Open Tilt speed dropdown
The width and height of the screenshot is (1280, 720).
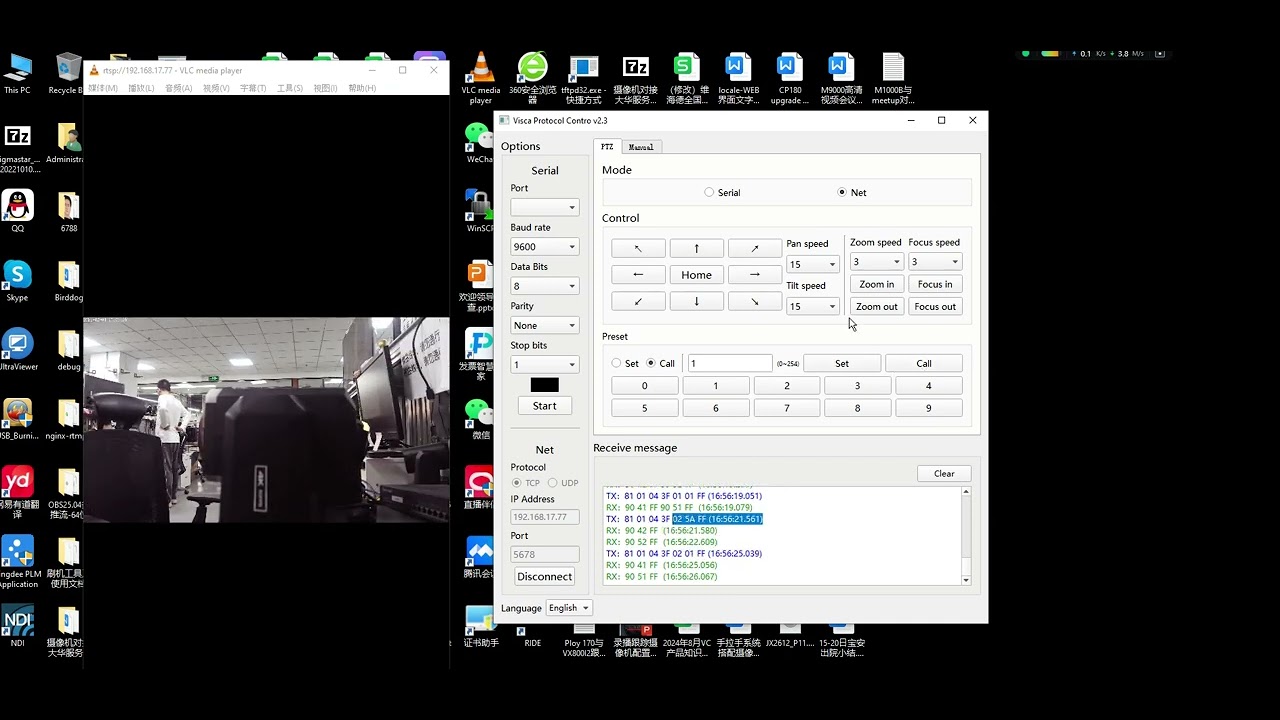(x=812, y=307)
